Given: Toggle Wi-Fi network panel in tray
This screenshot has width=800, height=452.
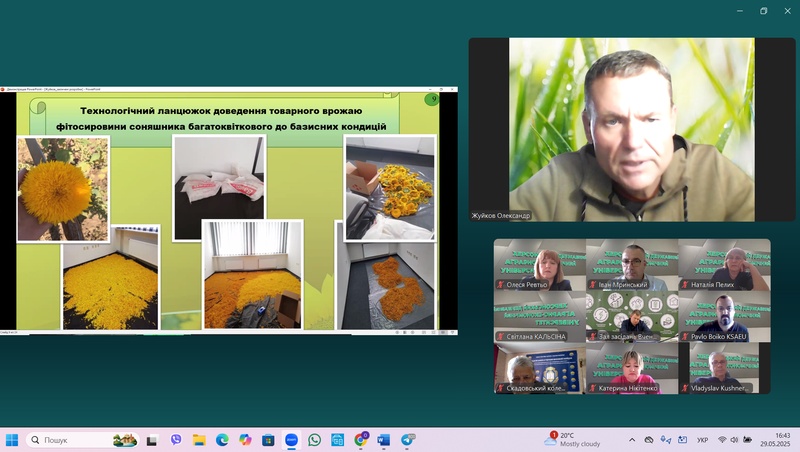Looking at the screenshot, I should [721, 440].
